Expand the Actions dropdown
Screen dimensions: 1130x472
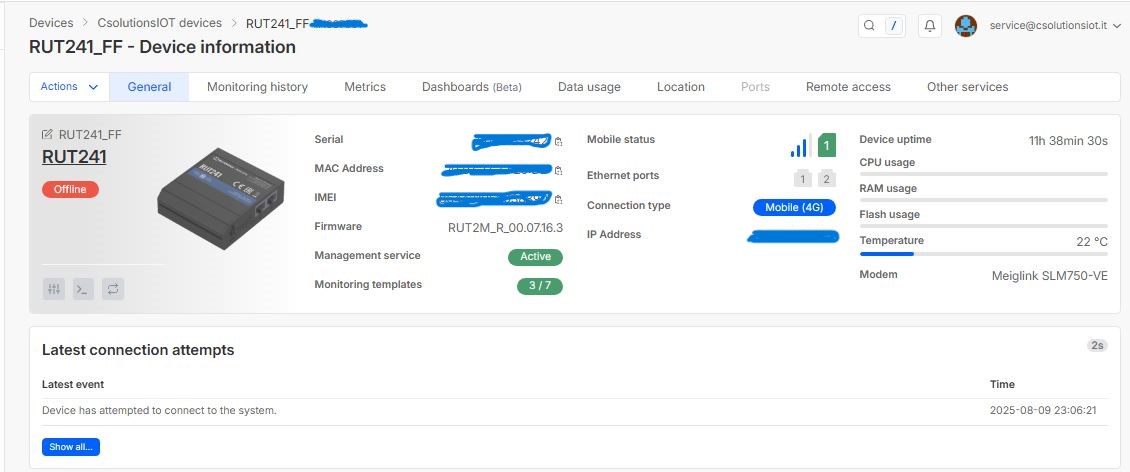[69, 87]
